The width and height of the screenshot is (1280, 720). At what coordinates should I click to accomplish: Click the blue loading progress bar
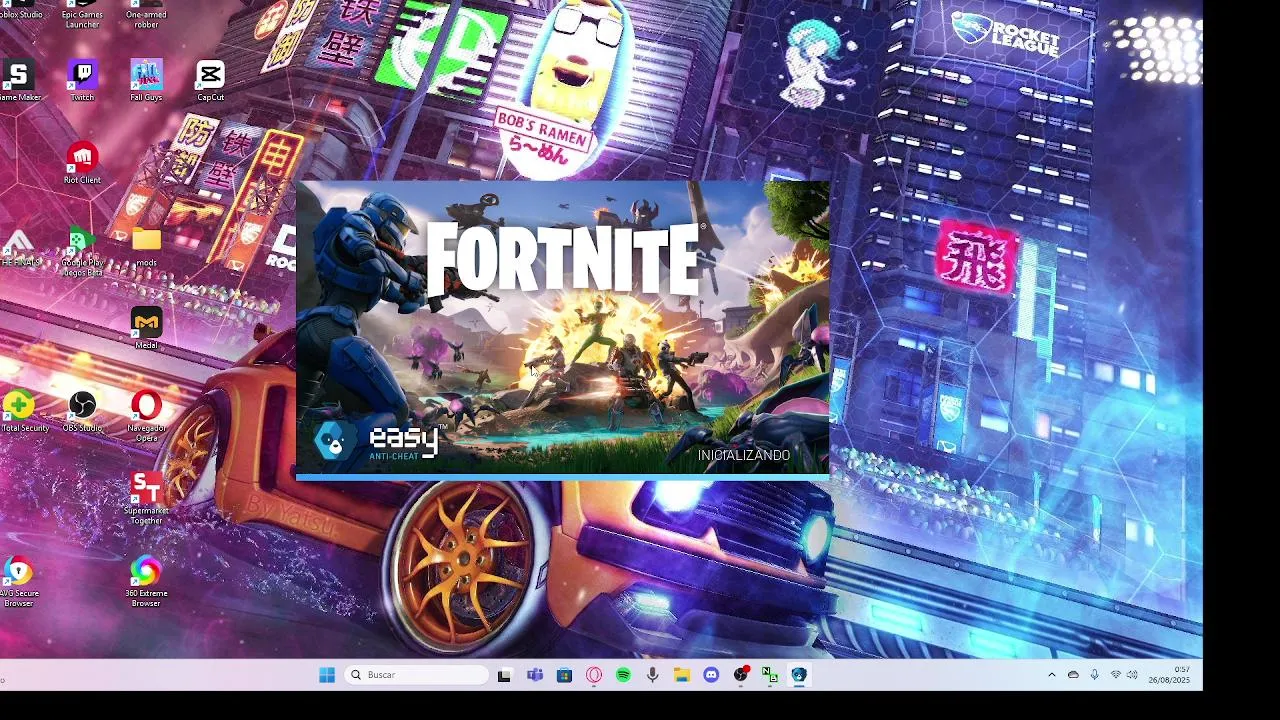(563, 477)
